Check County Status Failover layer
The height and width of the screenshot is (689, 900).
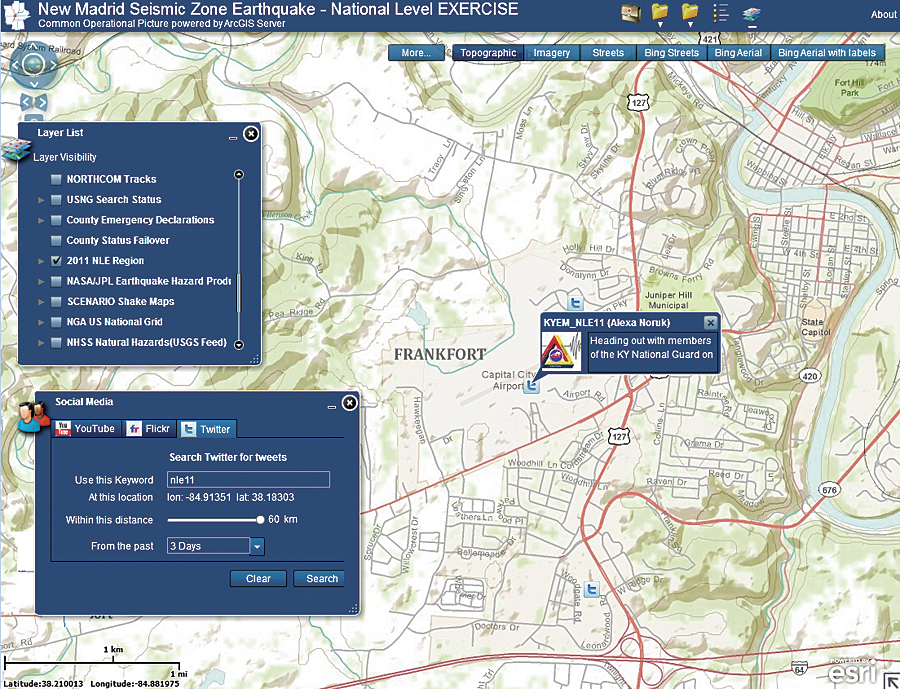(56, 241)
